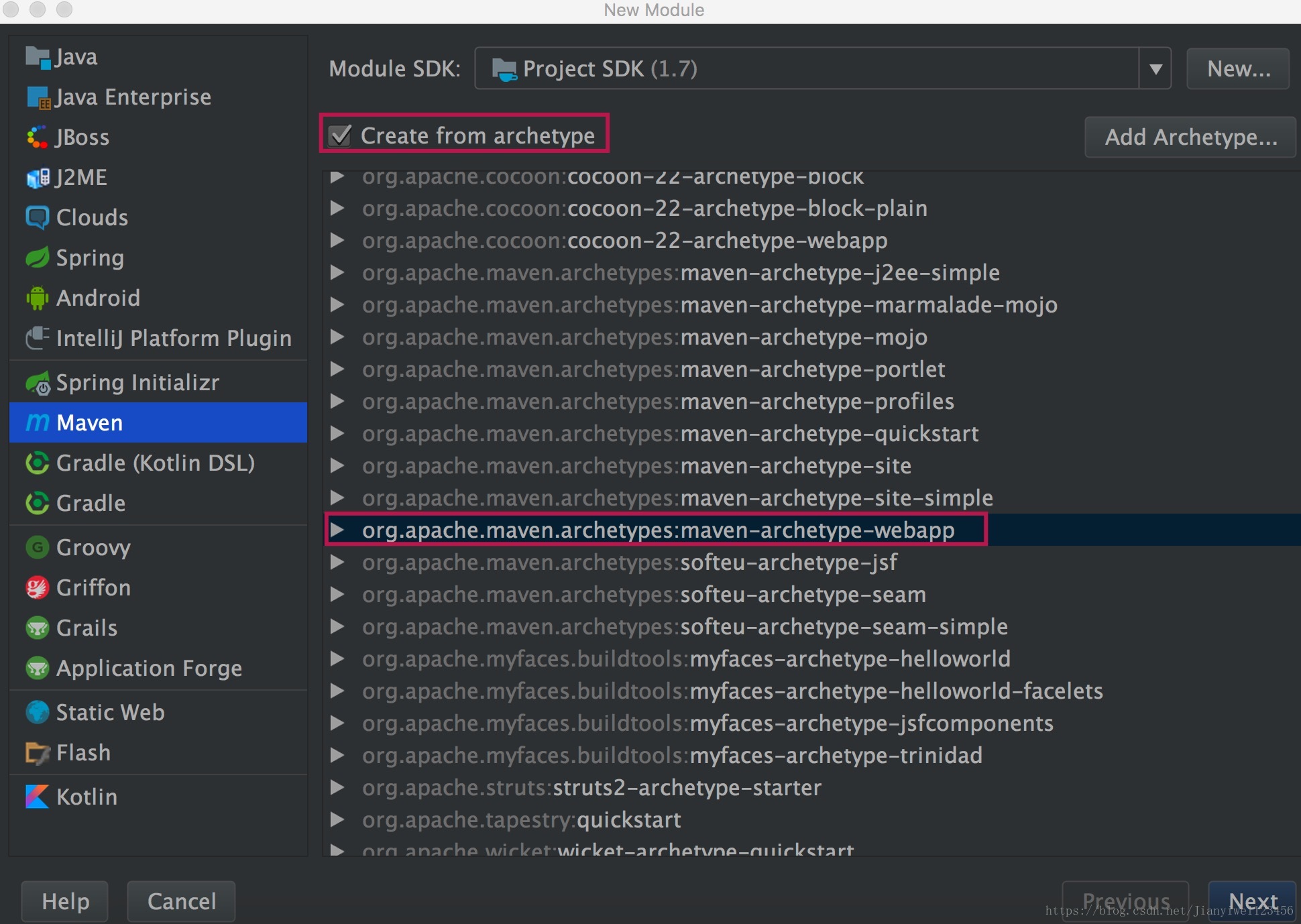The width and height of the screenshot is (1301, 924).
Task: Expand tapestry quickstart node
Action: coord(337,820)
